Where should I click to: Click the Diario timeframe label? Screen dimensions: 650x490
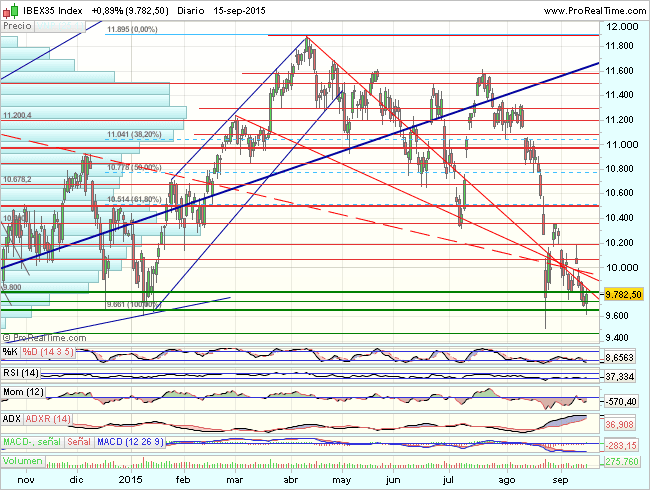191,11
